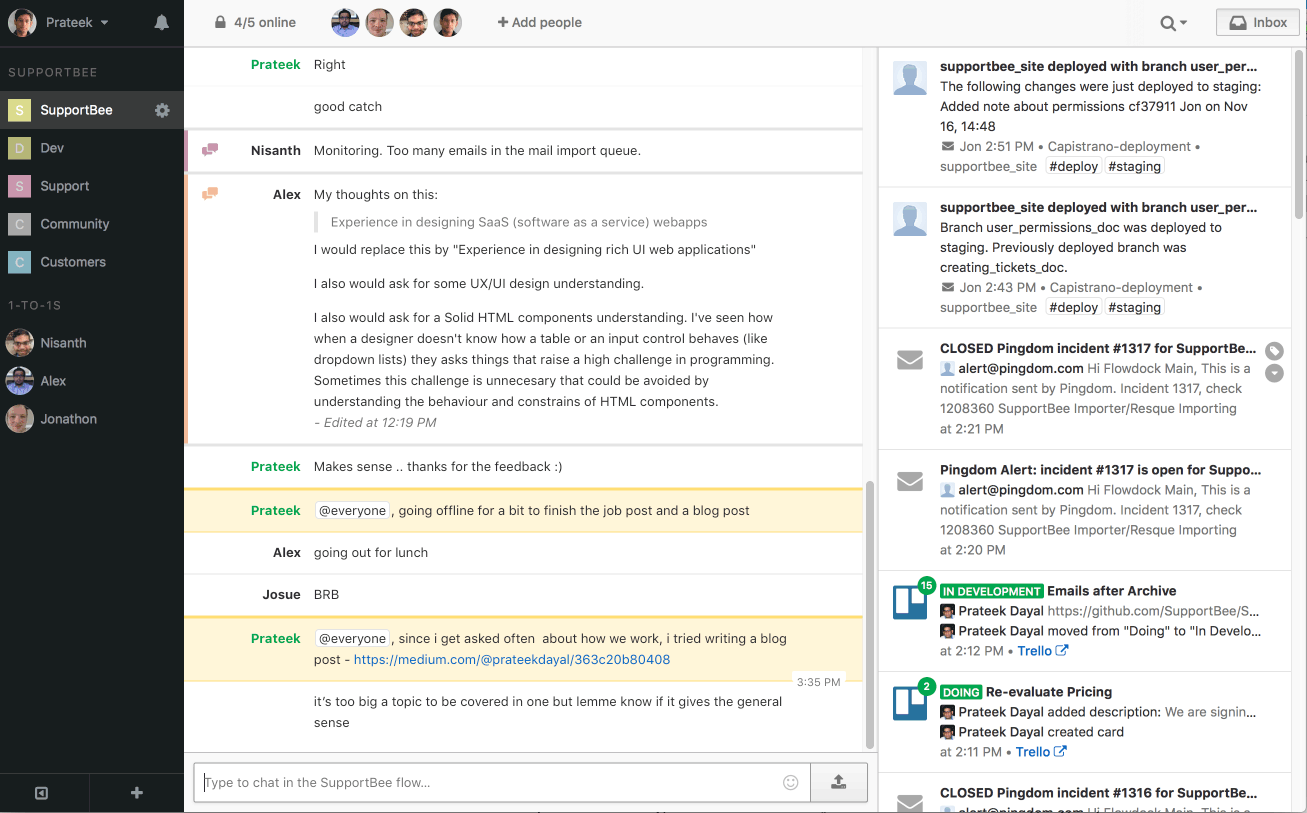Click the emoji smiley picker icon
The width and height of the screenshot is (1307, 813).
coord(790,782)
